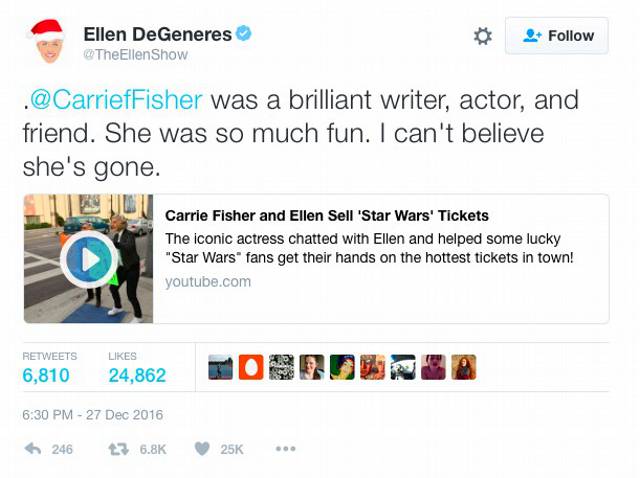Open the @CarriefFisher mention link
640x478 pixels.
coord(116,100)
